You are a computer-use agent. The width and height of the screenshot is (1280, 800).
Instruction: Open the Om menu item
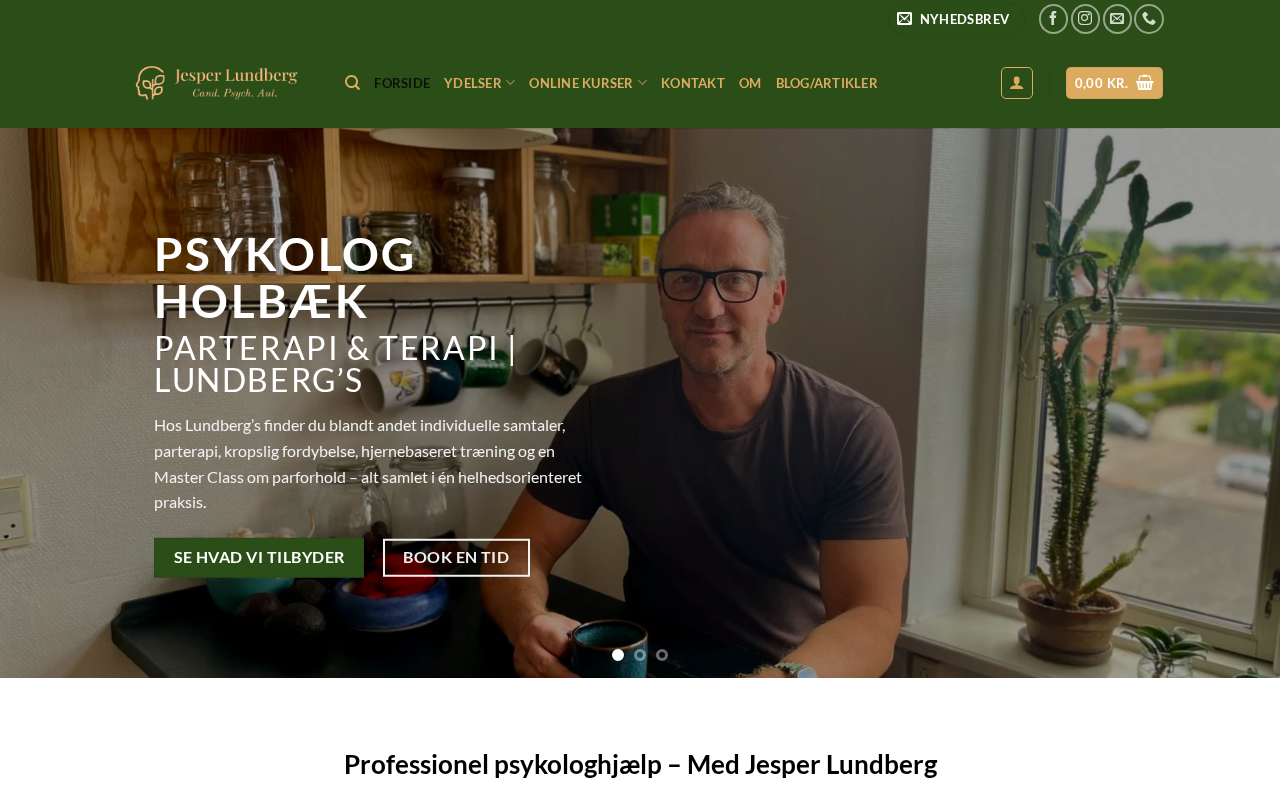[x=750, y=83]
